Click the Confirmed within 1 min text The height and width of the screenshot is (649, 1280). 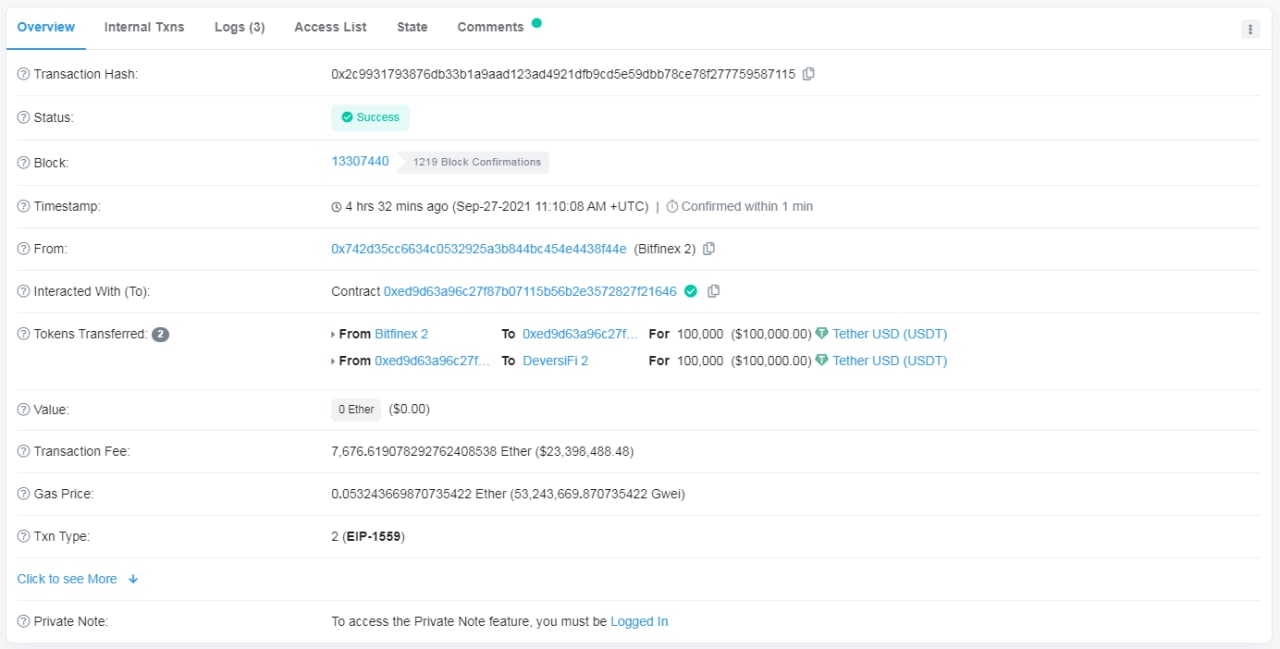(x=747, y=207)
